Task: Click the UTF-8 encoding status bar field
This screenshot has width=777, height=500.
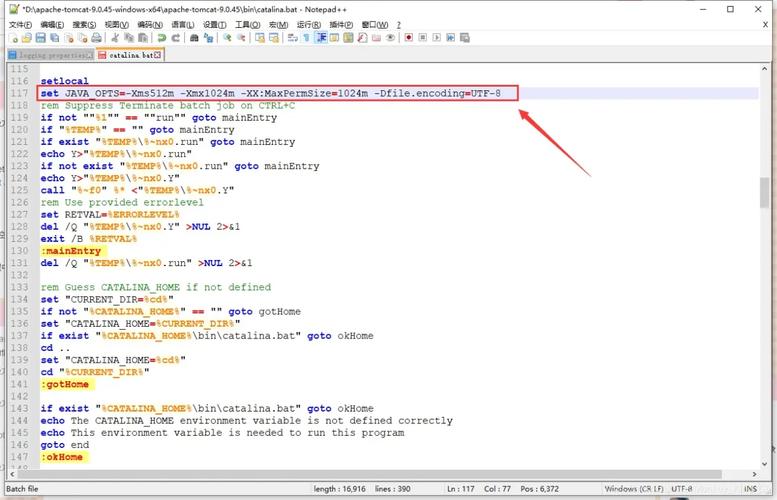Action: pyautogui.click(x=682, y=489)
